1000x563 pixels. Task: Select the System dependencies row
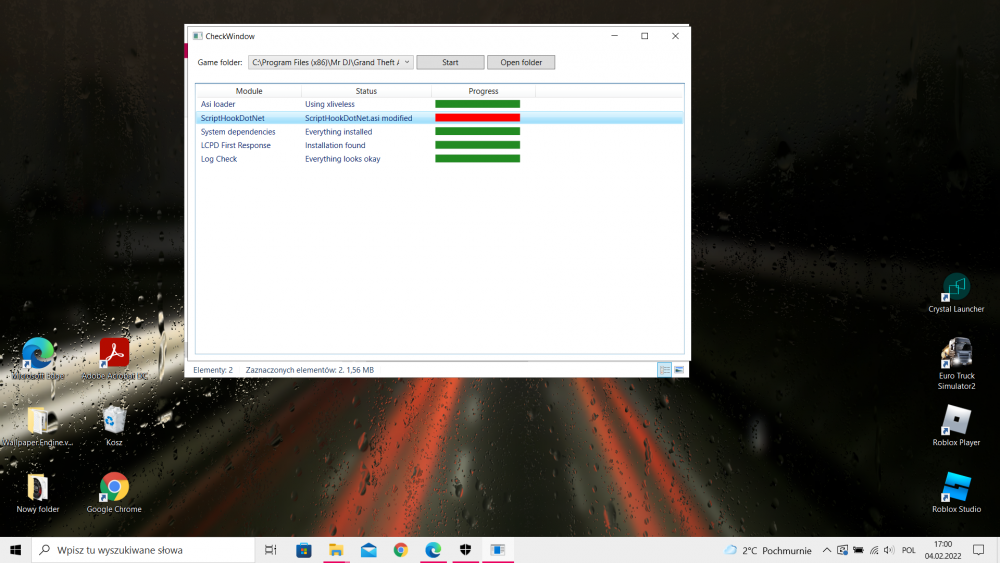(439, 132)
